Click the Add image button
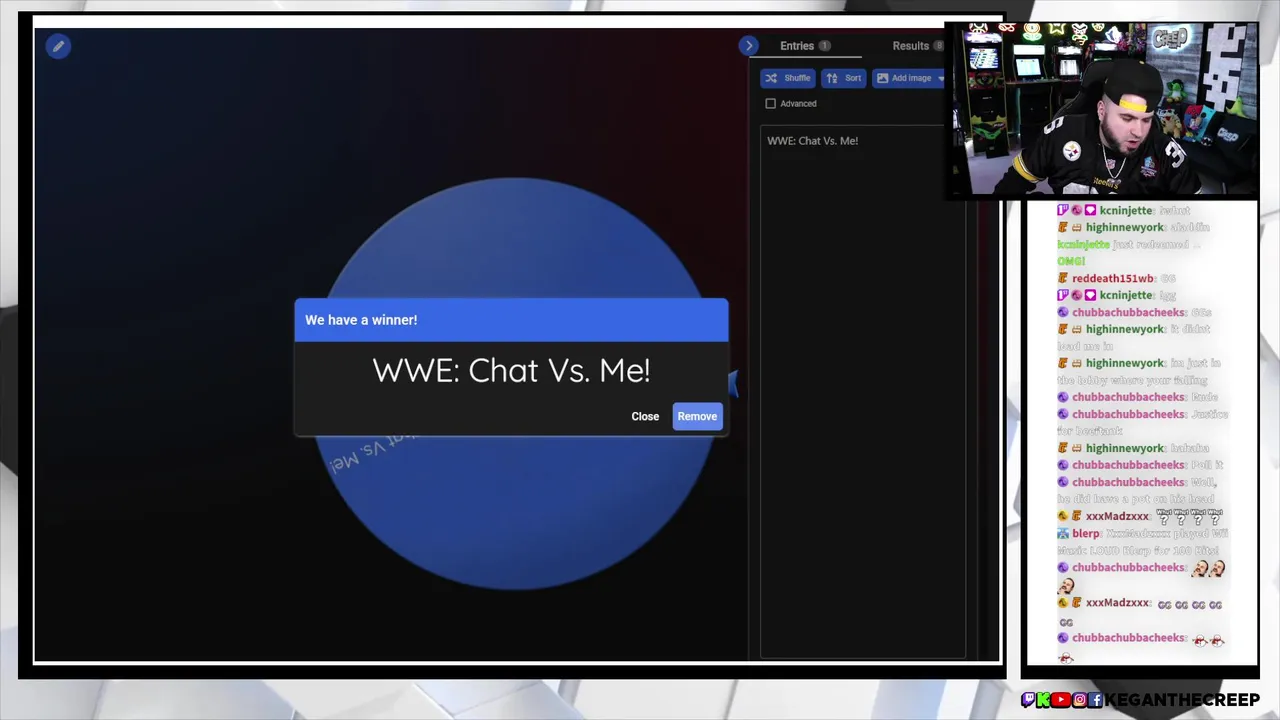The width and height of the screenshot is (1280, 720). coord(903,78)
